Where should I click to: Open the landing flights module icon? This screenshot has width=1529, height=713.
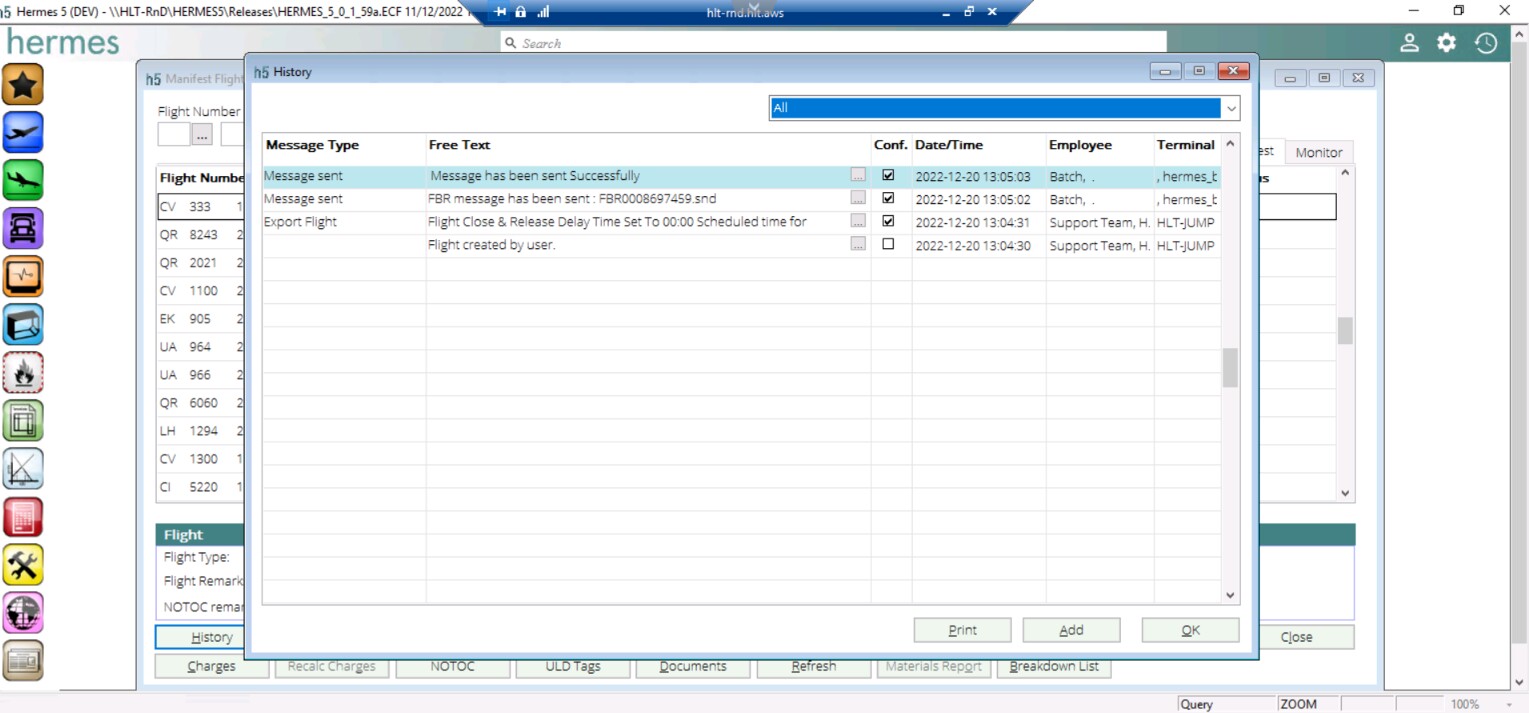(23, 181)
